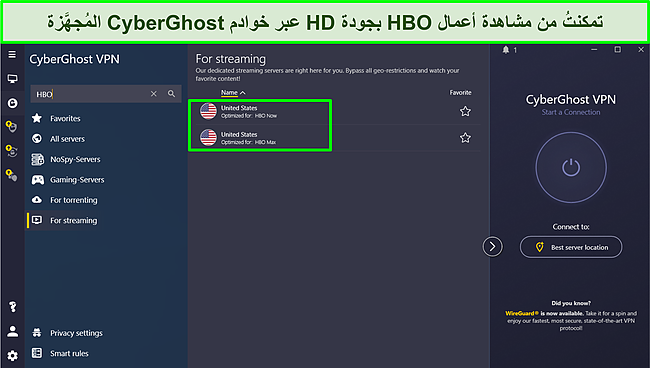Open the help question mark icon
This screenshot has width=650, height=368.
(x=12, y=307)
